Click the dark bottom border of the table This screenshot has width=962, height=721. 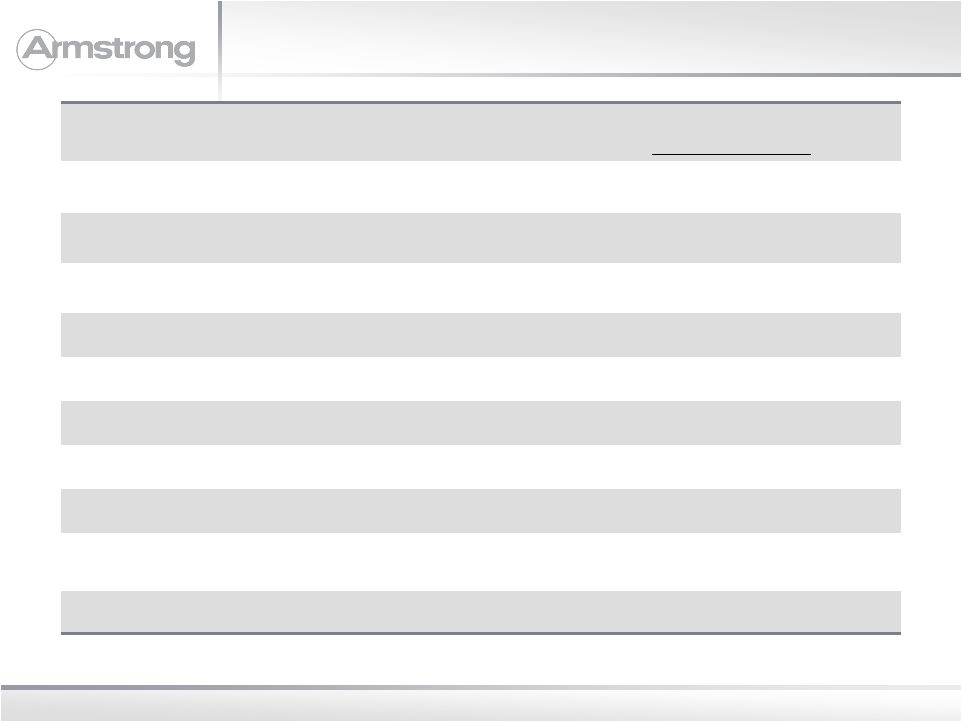tap(480, 633)
